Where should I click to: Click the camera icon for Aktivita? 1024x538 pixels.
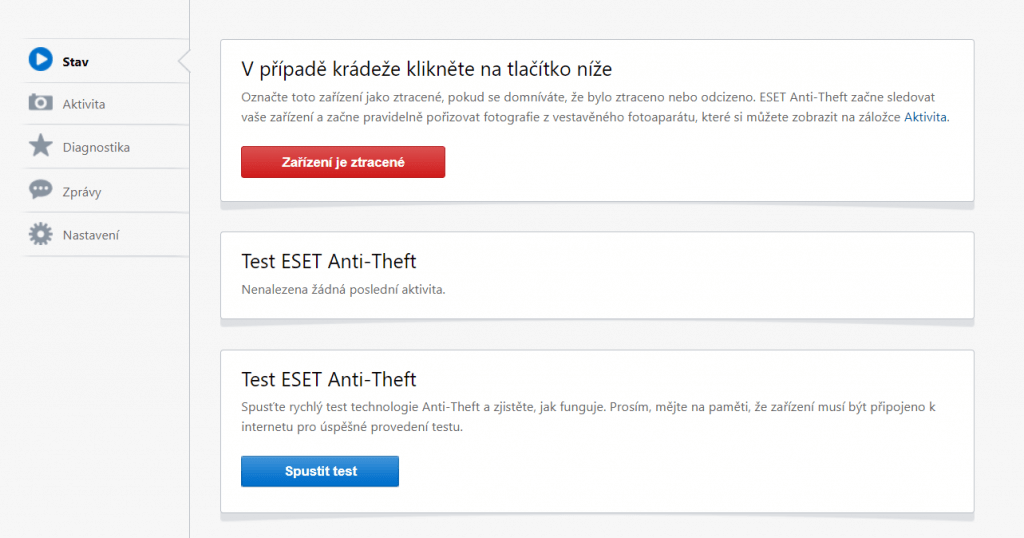tap(40, 103)
